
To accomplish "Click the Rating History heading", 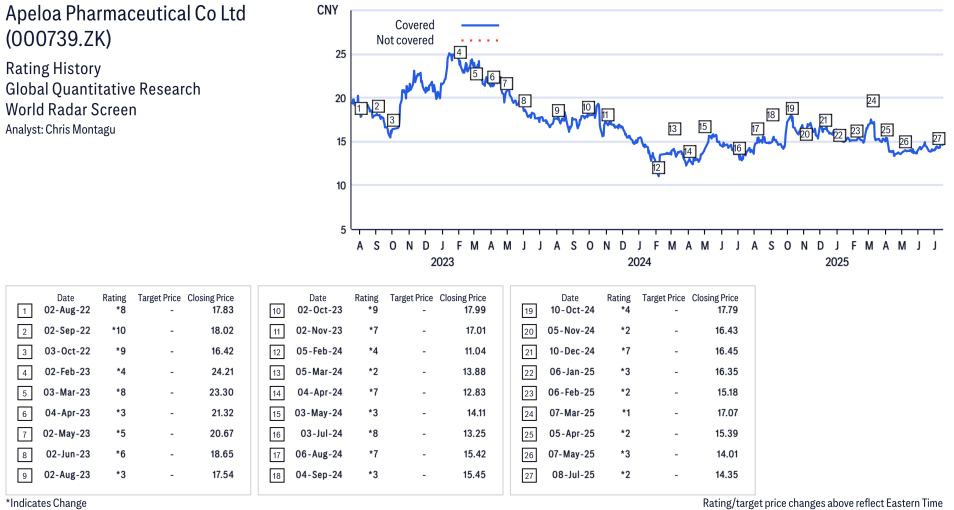I will [x=53, y=68].
